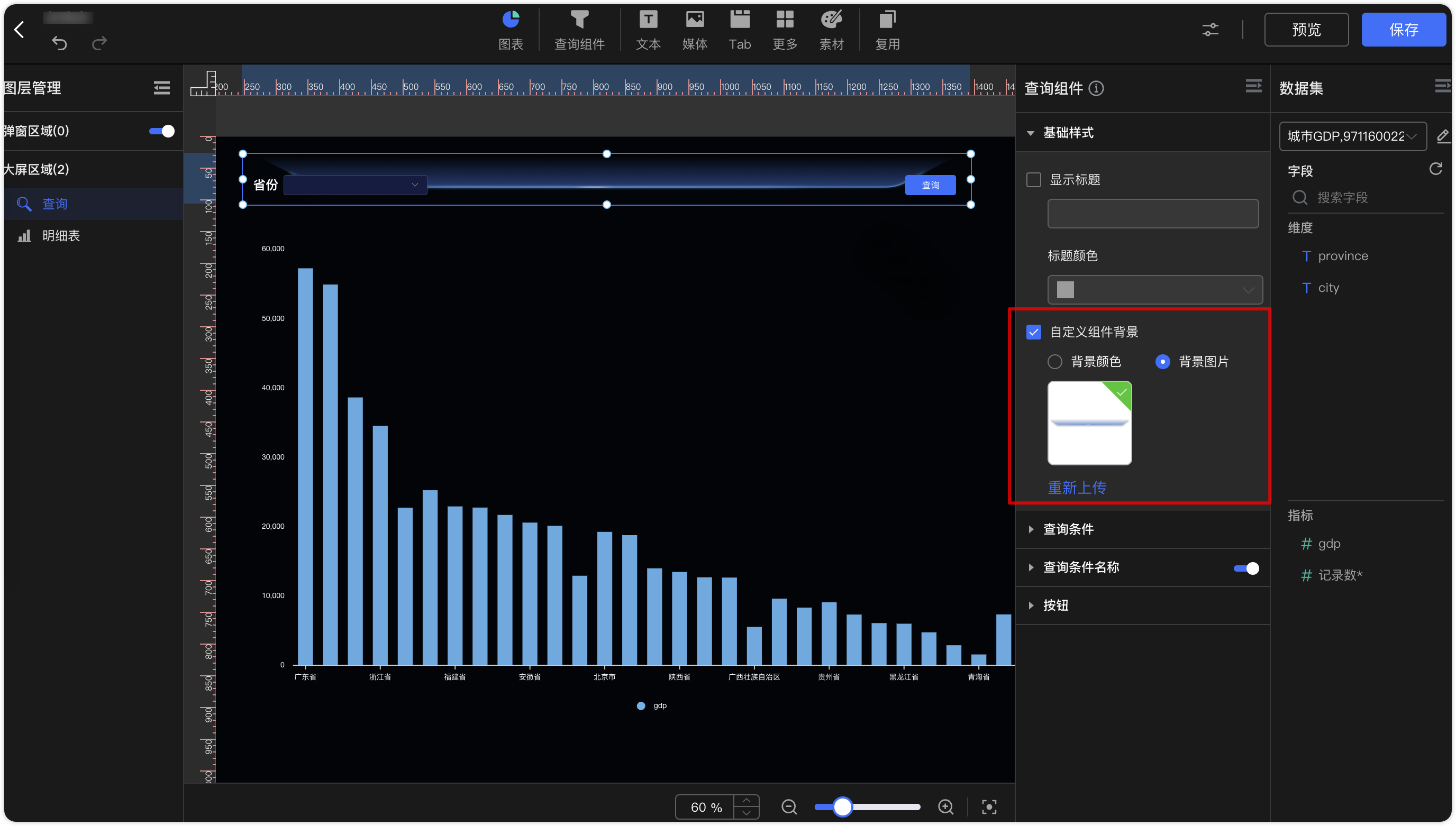The image size is (1456, 826).
Task: Open the 省份 dropdown on canvas
Action: point(354,185)
